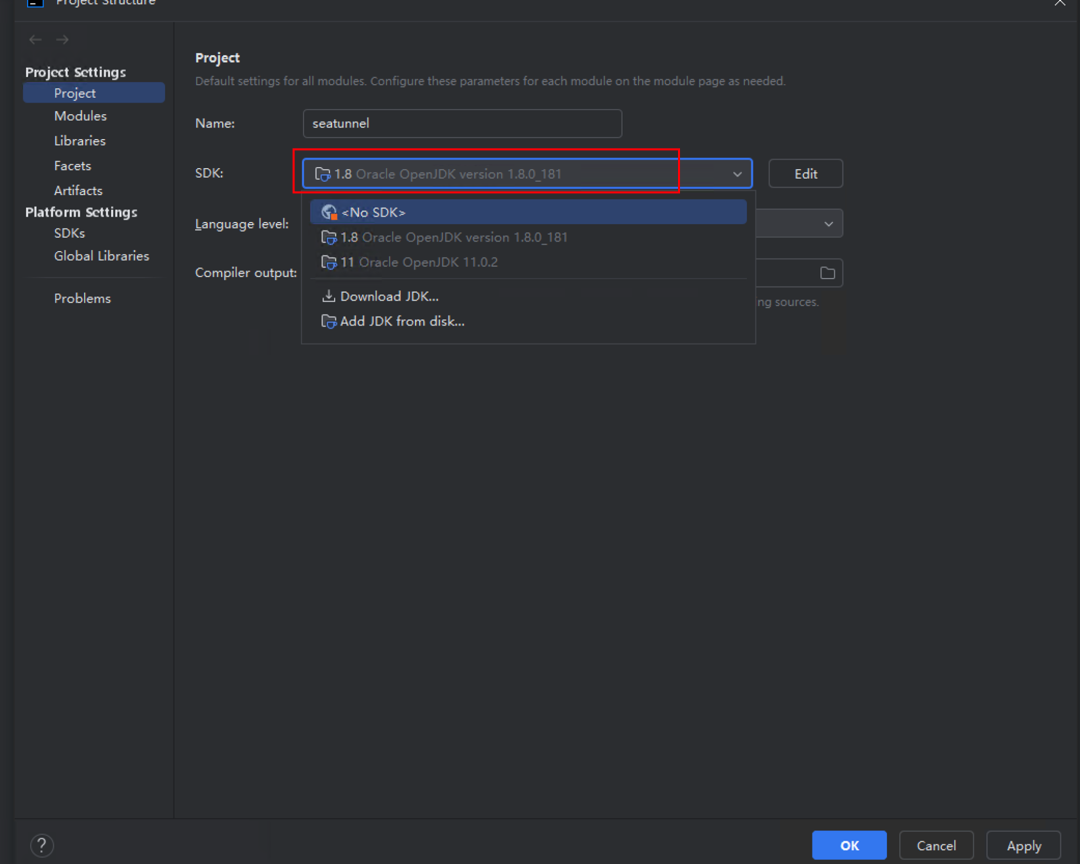Select Download JDK... option

point(528,296)
